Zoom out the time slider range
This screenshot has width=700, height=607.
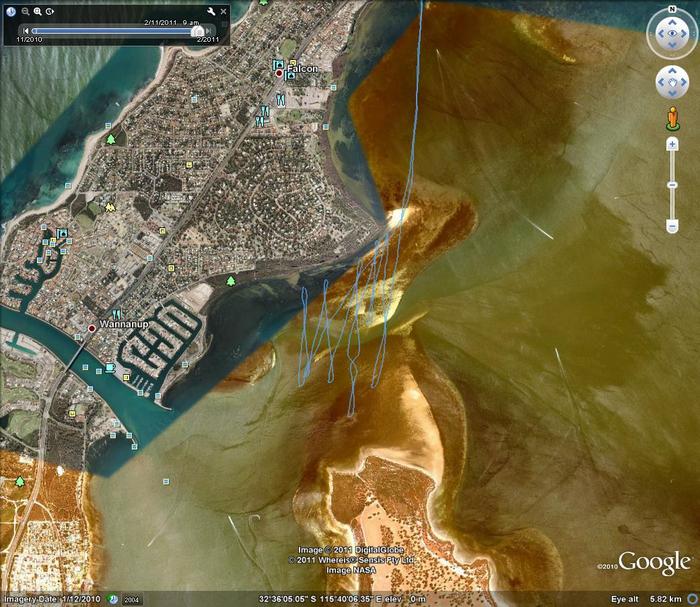tap(23, 11)
